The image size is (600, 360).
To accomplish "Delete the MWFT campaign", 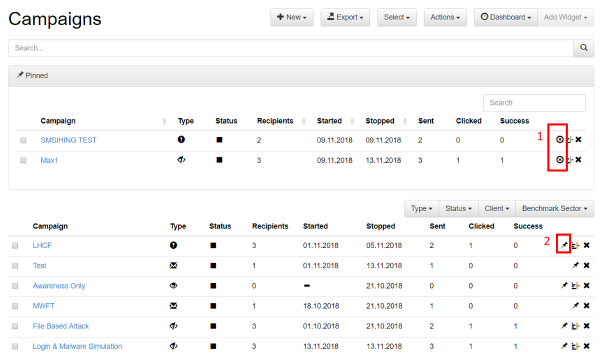I will click(x=587, y=305).
